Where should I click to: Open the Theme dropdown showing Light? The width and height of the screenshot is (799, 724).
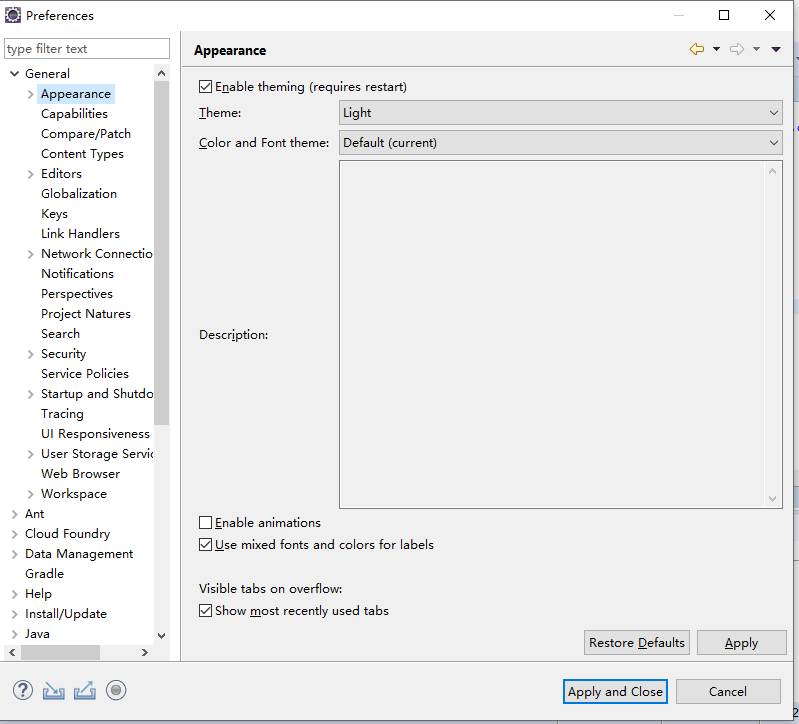tap(561, 113)
